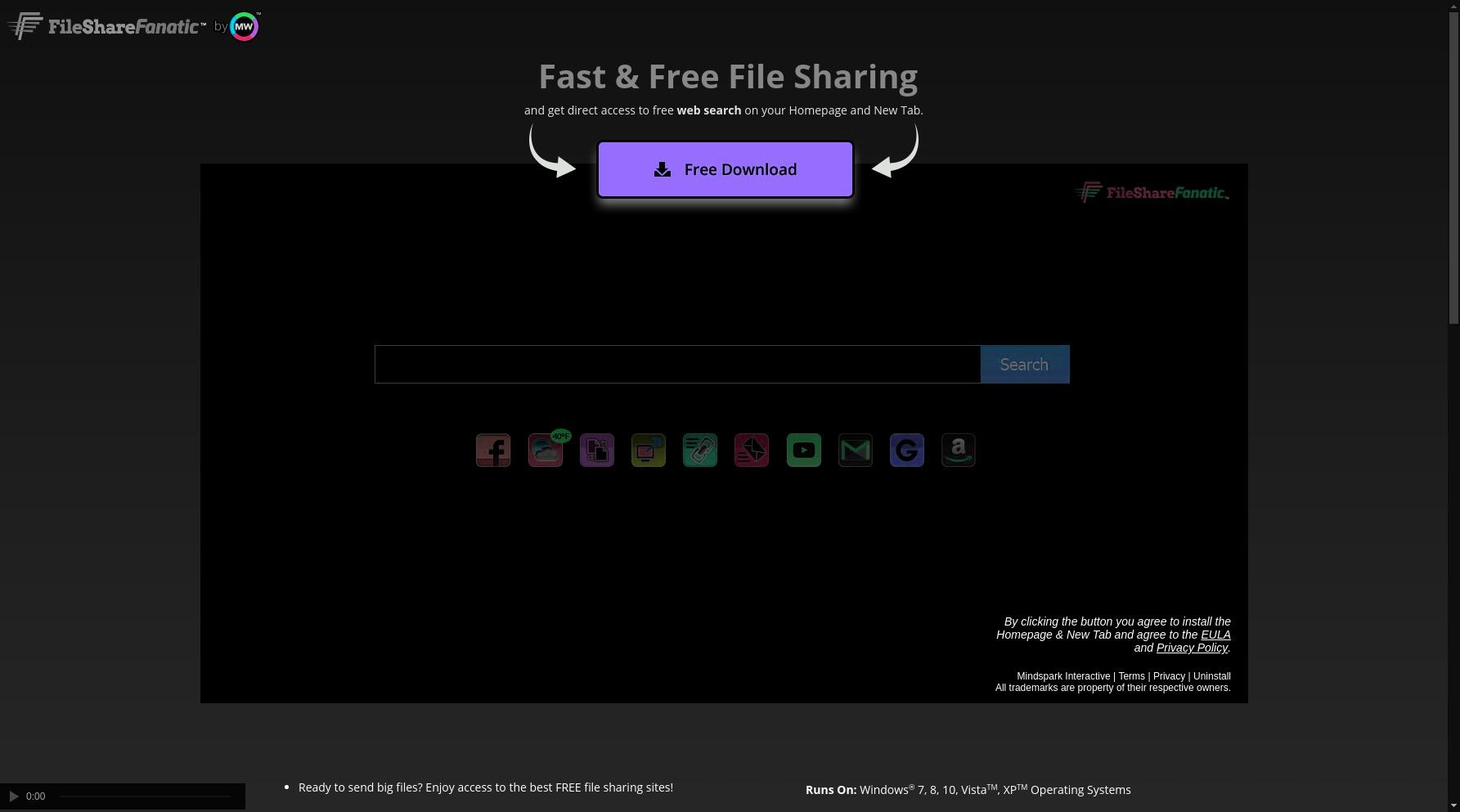This screenshot has width=1460, height=812.
Task: Click the MW circular logo badge
Action: tap(245, 26)
